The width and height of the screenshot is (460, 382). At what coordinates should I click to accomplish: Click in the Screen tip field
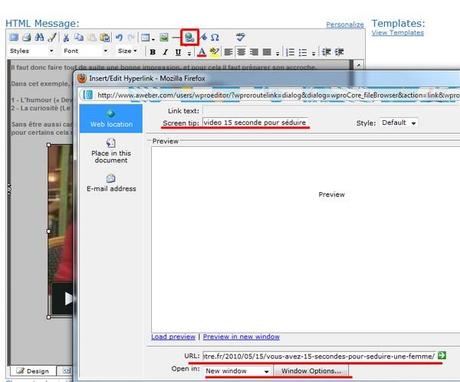[x=255, y=122]
